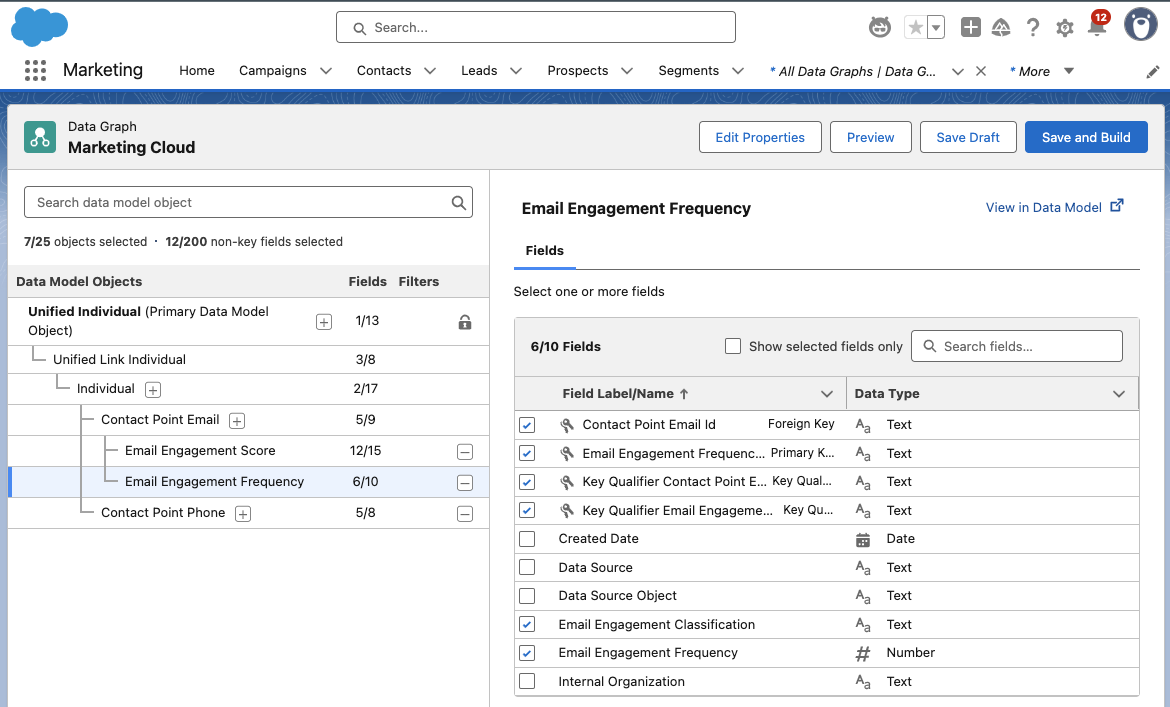Open the More navigation dropdown
The height and width of the screenshot is (707, 1170).
[1069, 71]
